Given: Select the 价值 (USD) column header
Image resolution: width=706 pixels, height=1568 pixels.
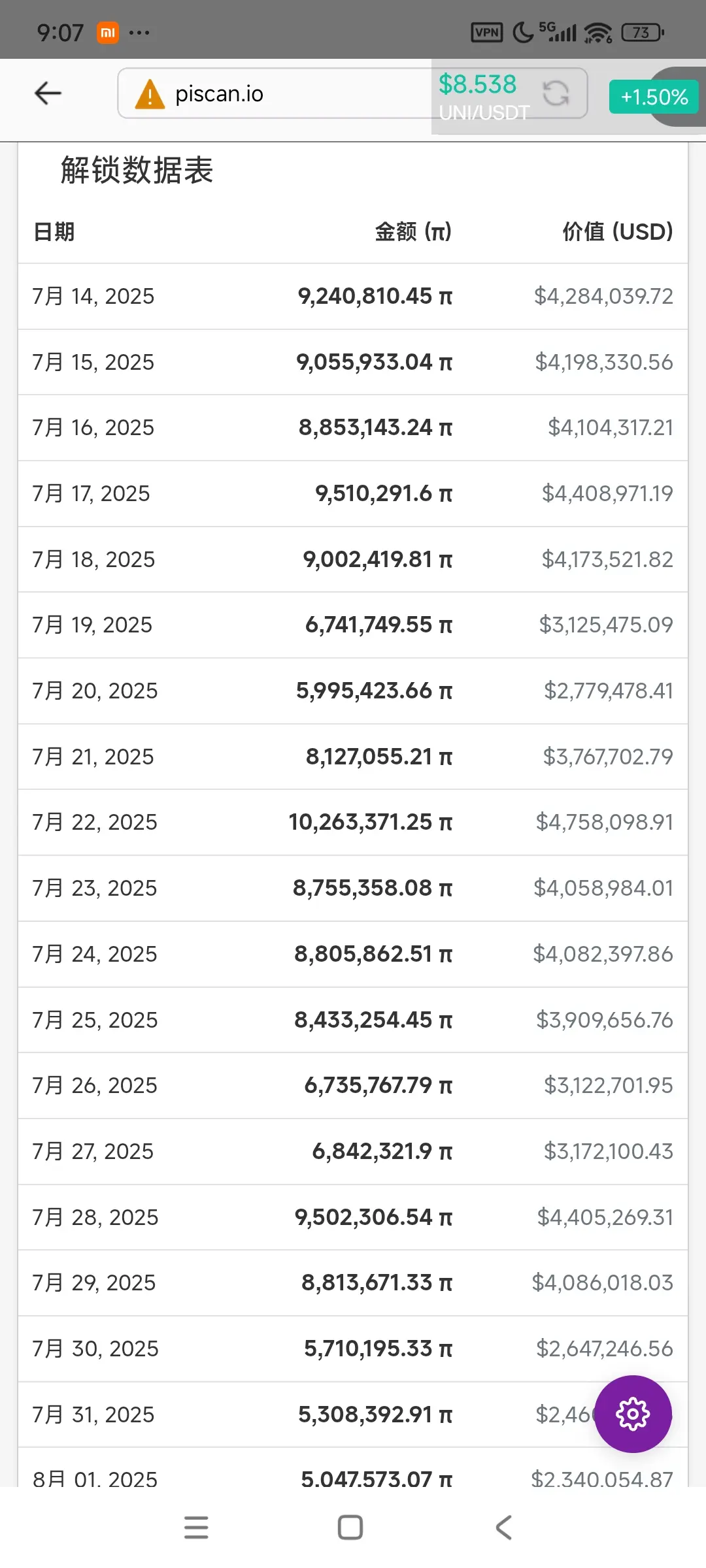Looking at the screenshot, I should tap(618, 231).
